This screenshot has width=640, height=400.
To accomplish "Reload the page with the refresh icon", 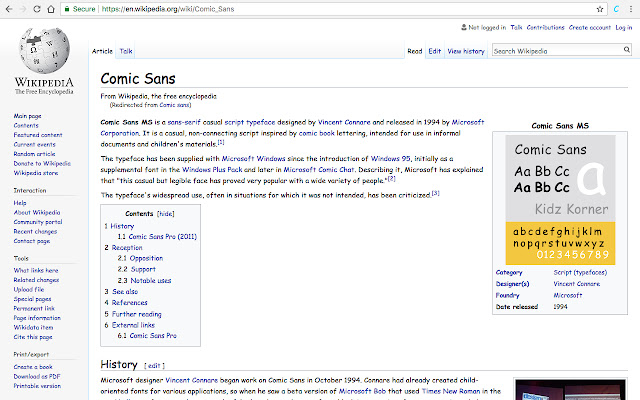I will tap(37, 9).
